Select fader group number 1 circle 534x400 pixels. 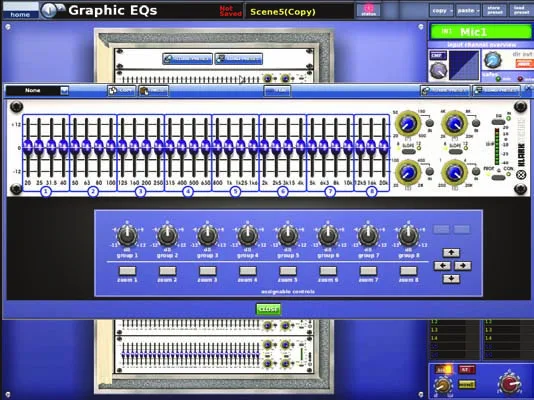[x=46, y=192]
